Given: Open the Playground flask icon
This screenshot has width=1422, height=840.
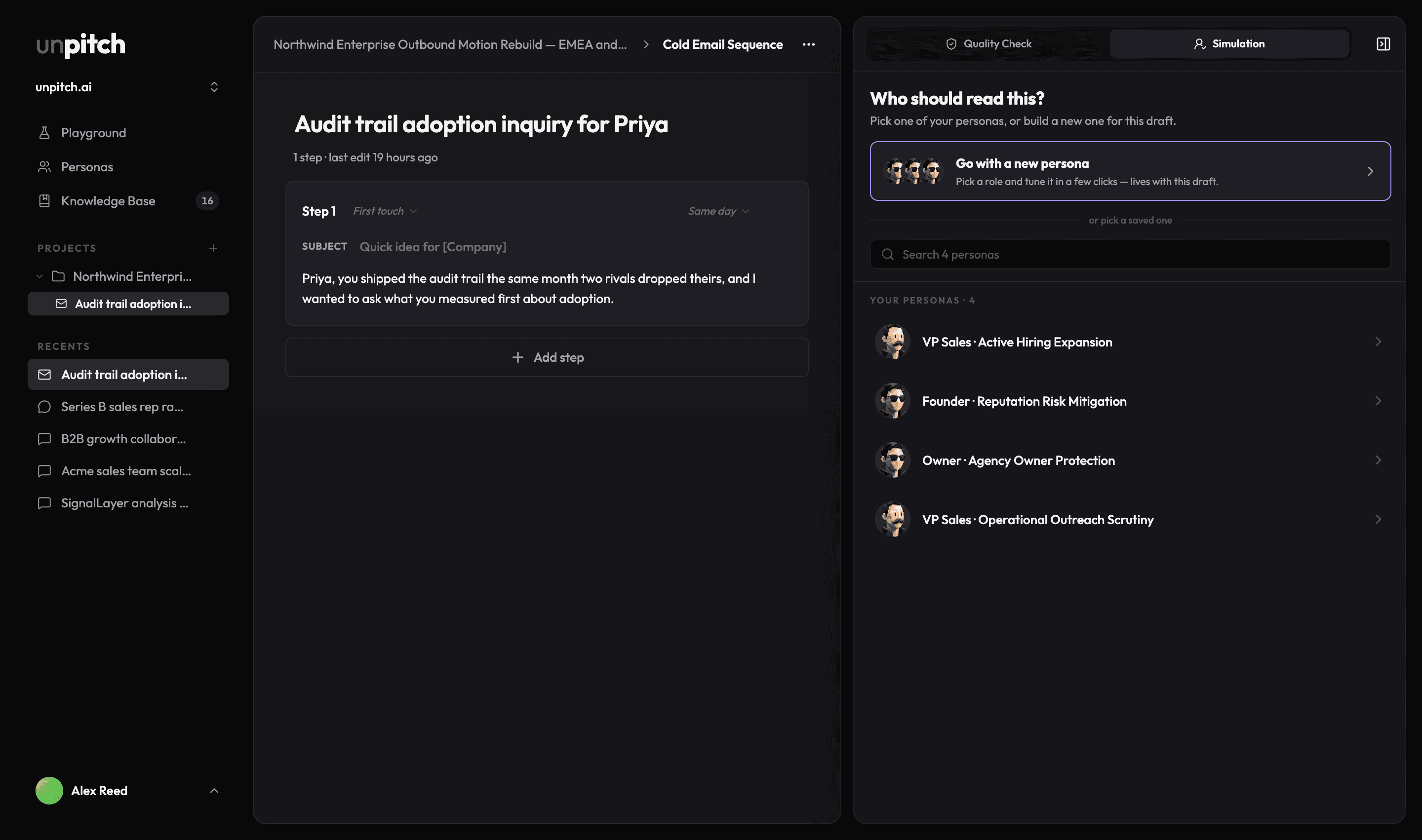Looking at the screenshot, I should [44, 133].
